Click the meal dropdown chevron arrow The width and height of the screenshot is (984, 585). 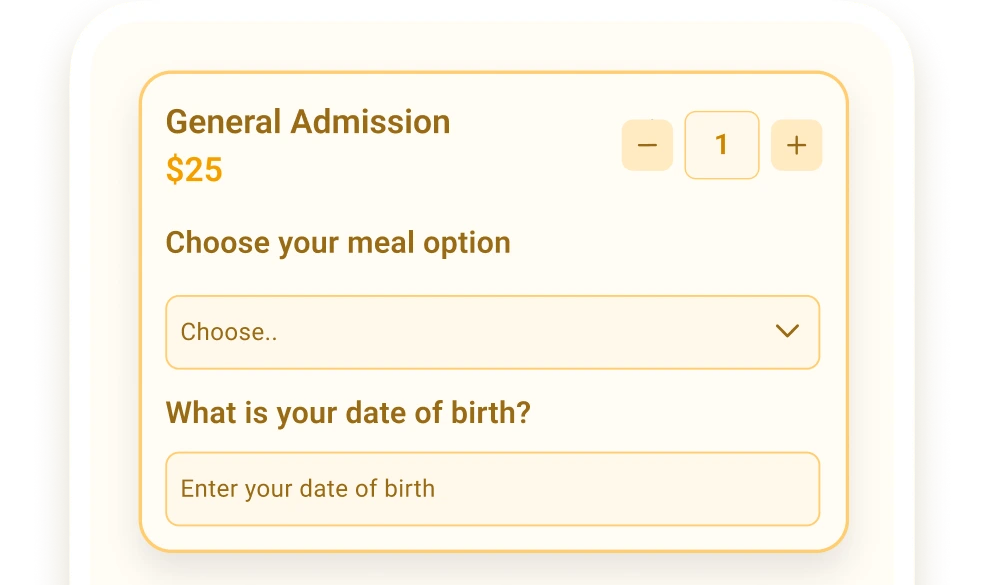787,331
